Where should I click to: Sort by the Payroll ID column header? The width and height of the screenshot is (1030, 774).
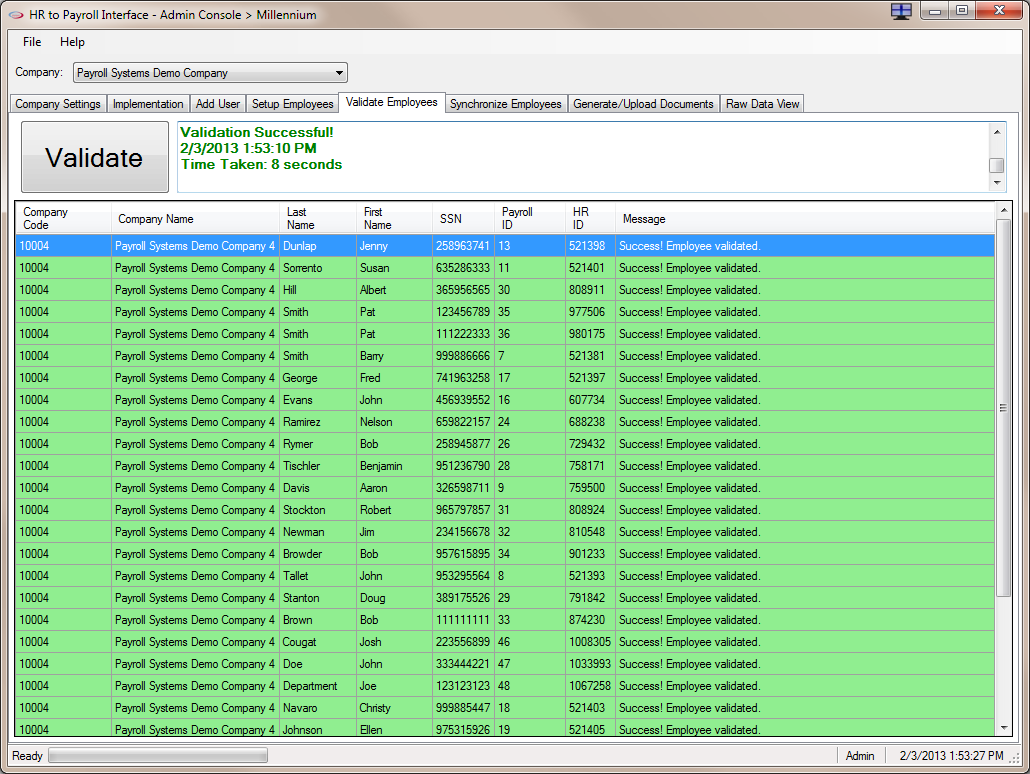click(529, 218)
